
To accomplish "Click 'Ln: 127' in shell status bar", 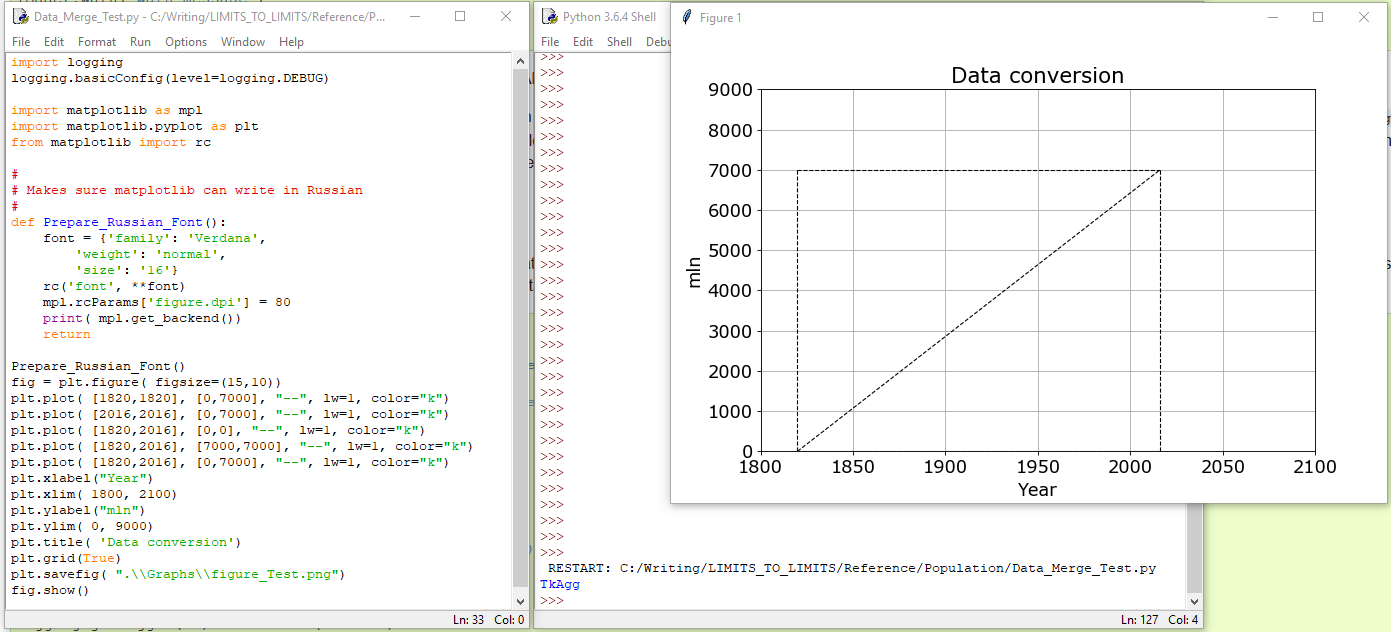I will [1140, 620].
